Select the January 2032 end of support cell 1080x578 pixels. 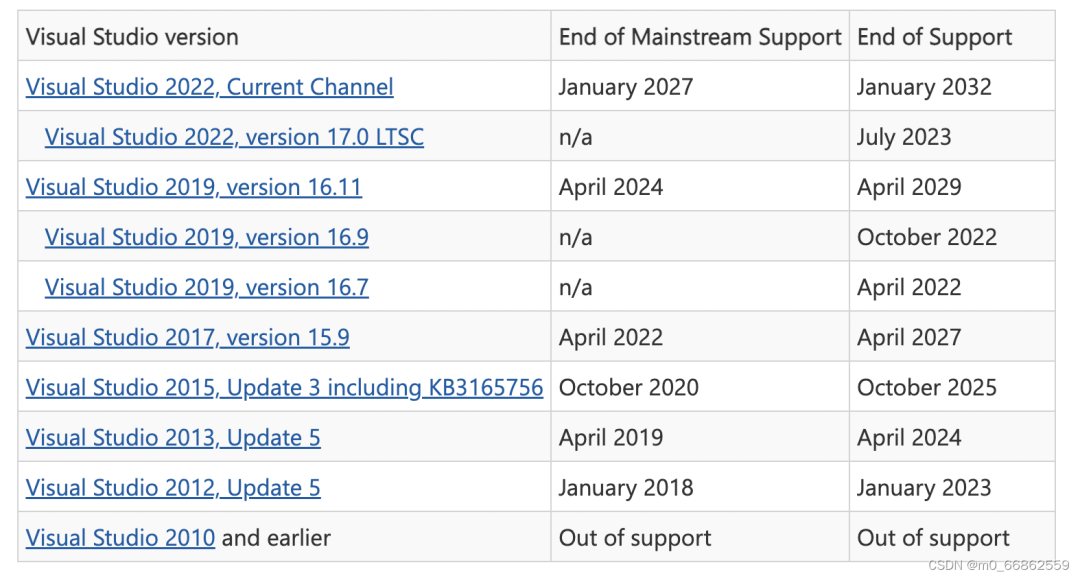pyautogui.click(x=924, y=87)
